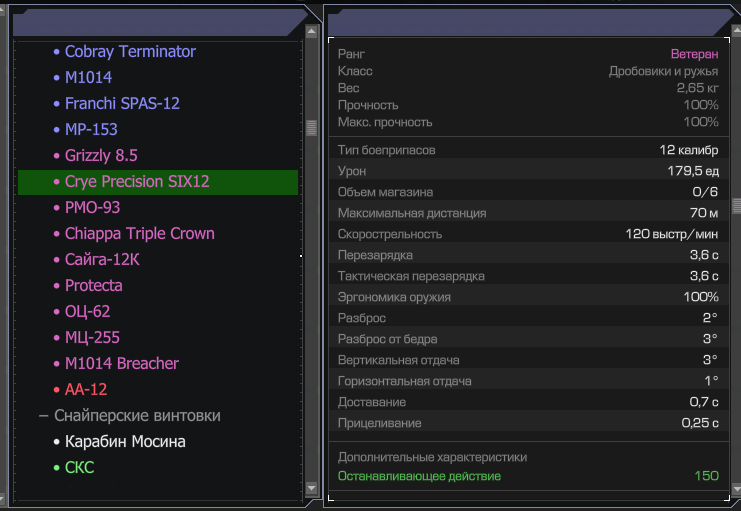
Task: Select ОЦ-62 weapon
Action: coord(87,312)
